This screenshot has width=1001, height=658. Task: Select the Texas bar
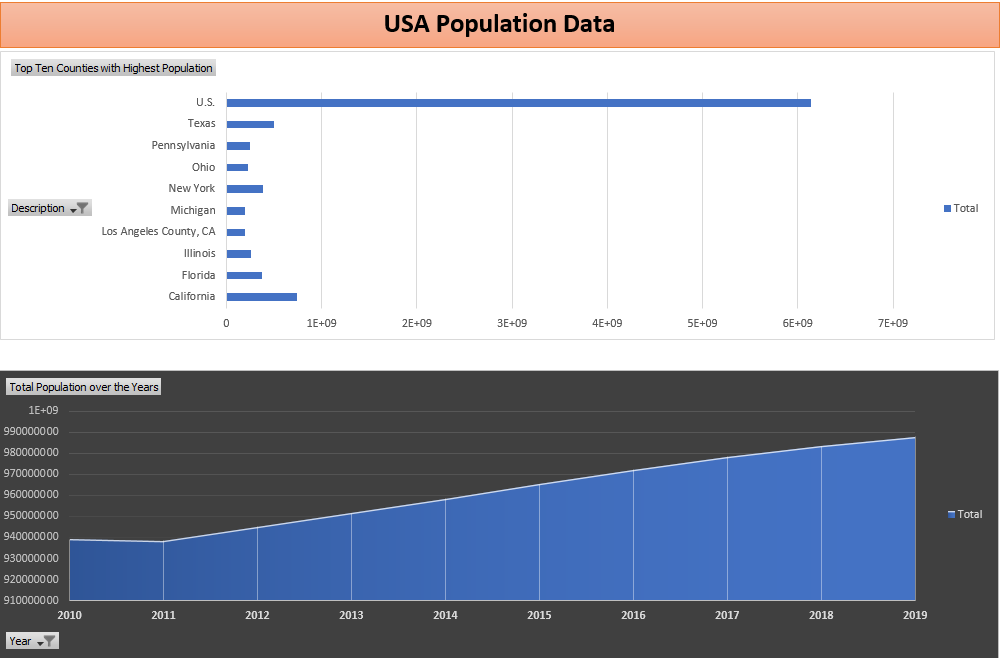[250, 124]
